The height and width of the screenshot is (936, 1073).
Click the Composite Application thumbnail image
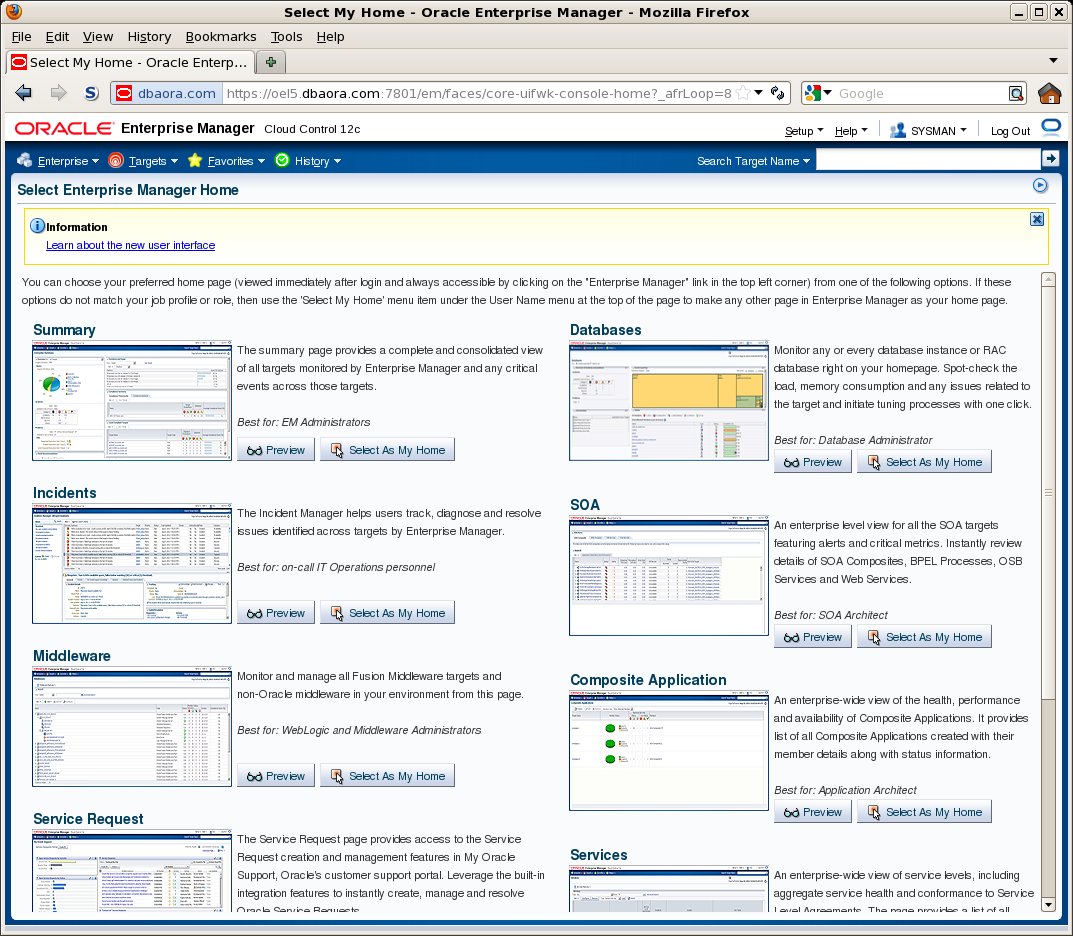[x=669, y=751]
